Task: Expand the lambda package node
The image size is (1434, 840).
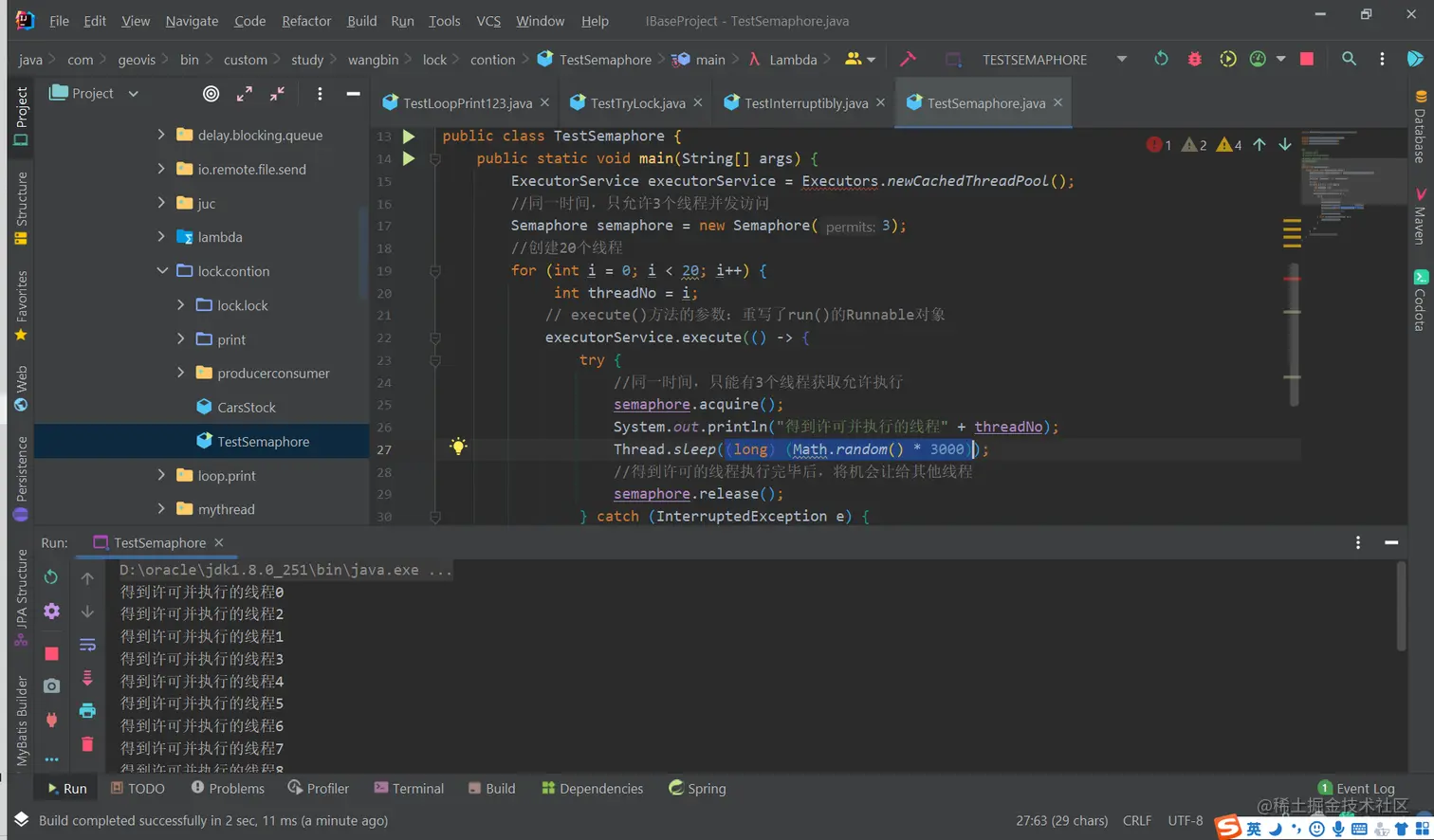Action: 161,237
